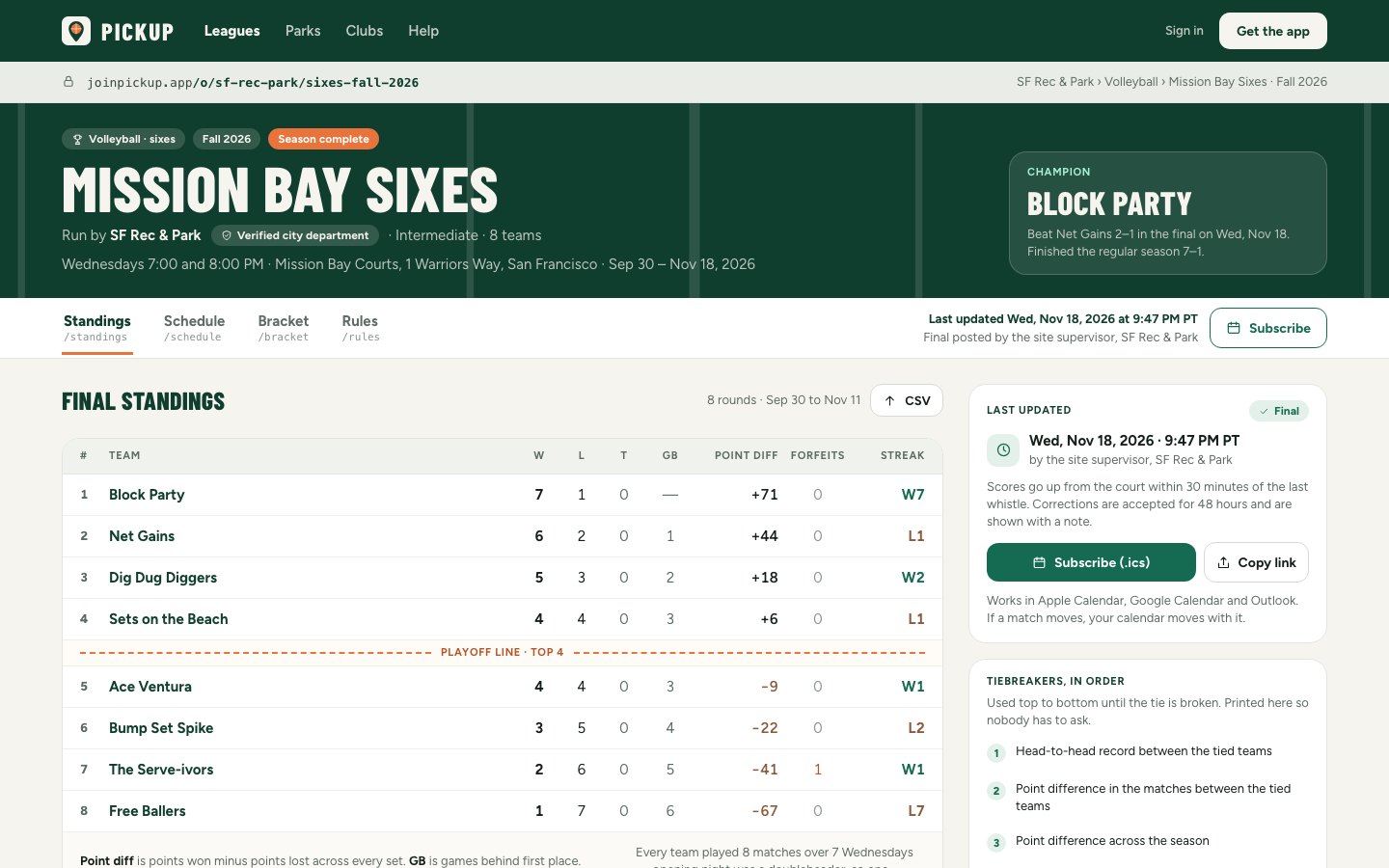Click the SF Rec & Park organizer name

155,235
